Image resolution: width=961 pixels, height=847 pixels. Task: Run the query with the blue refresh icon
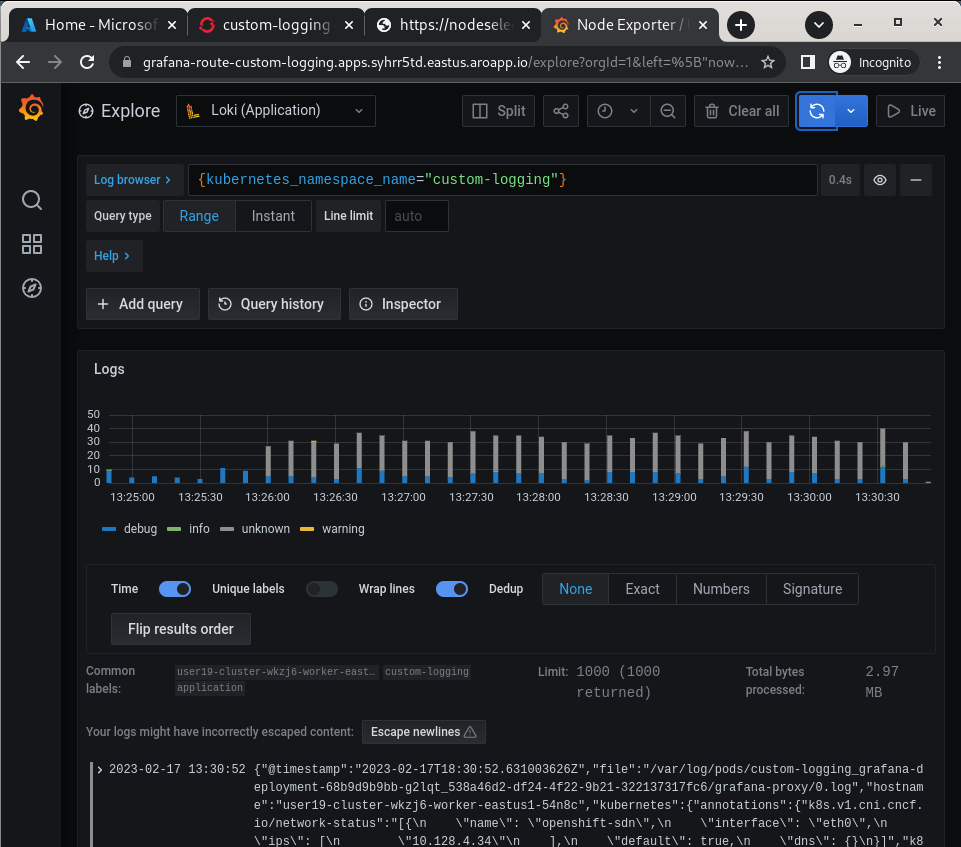[816, 111]
